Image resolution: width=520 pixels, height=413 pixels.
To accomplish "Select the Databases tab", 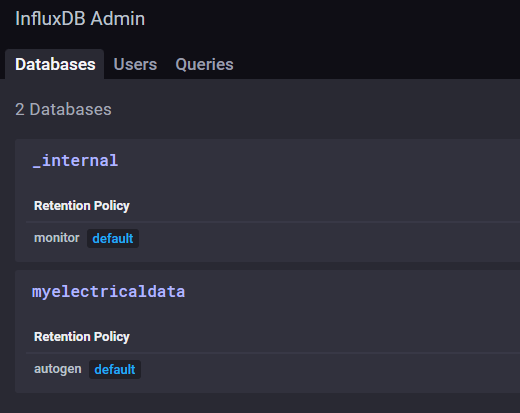I will [x=55, y=64].
